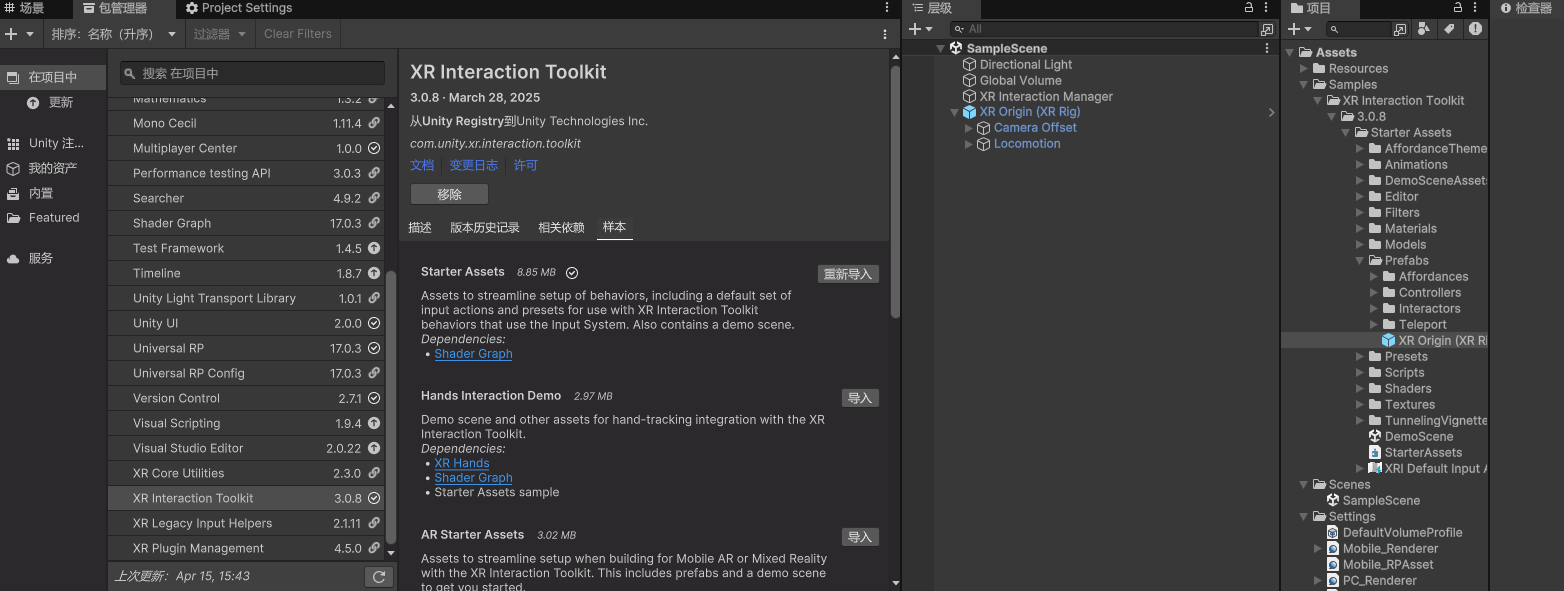Screen dimensions: 1564x591
Task: Open the 文档 documentation link
Action: 422,165
